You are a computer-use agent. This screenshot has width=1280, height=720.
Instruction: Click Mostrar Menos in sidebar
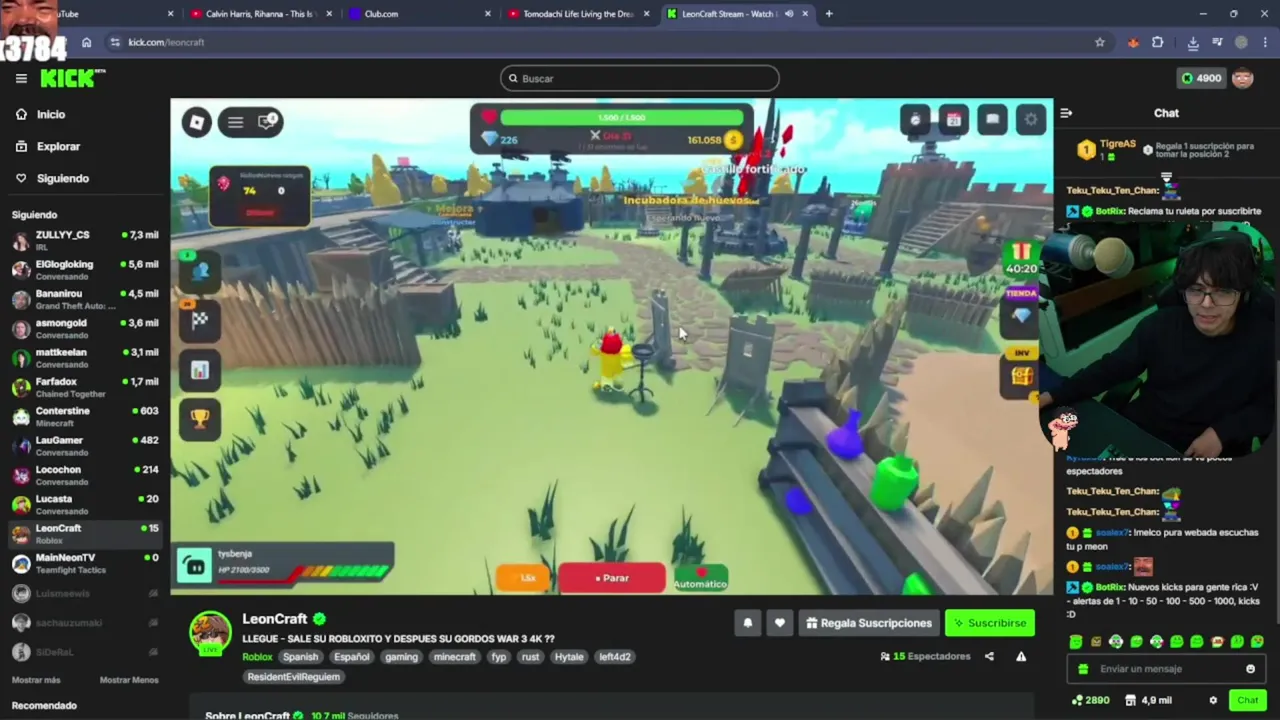[x=129, y=680]
